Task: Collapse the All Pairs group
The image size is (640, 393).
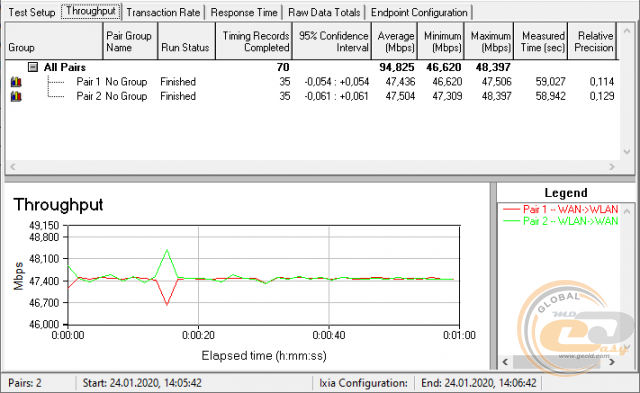Action: pyautogui.click(x=33, y=67)
